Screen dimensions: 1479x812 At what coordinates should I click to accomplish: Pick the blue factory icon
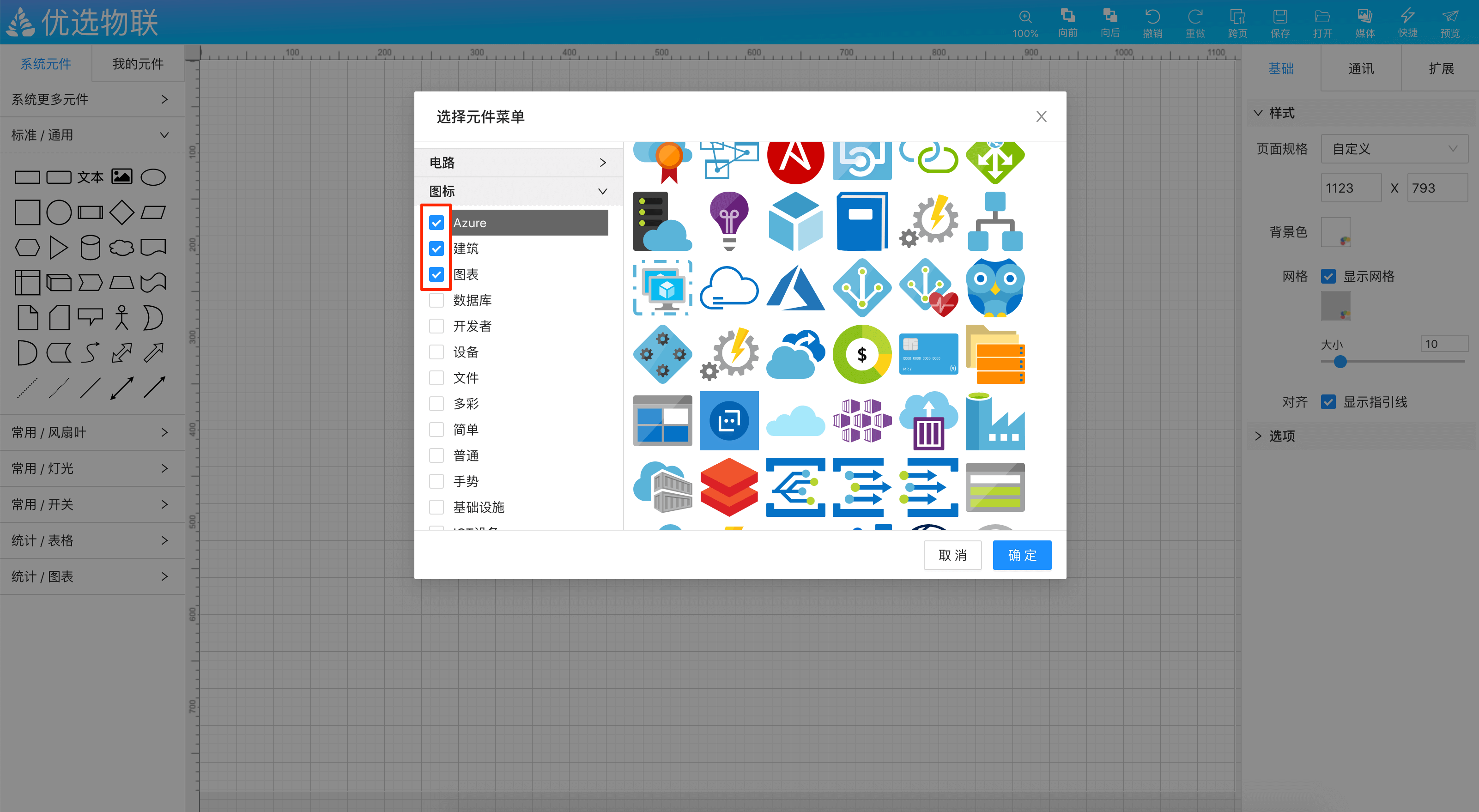(995, 421)
